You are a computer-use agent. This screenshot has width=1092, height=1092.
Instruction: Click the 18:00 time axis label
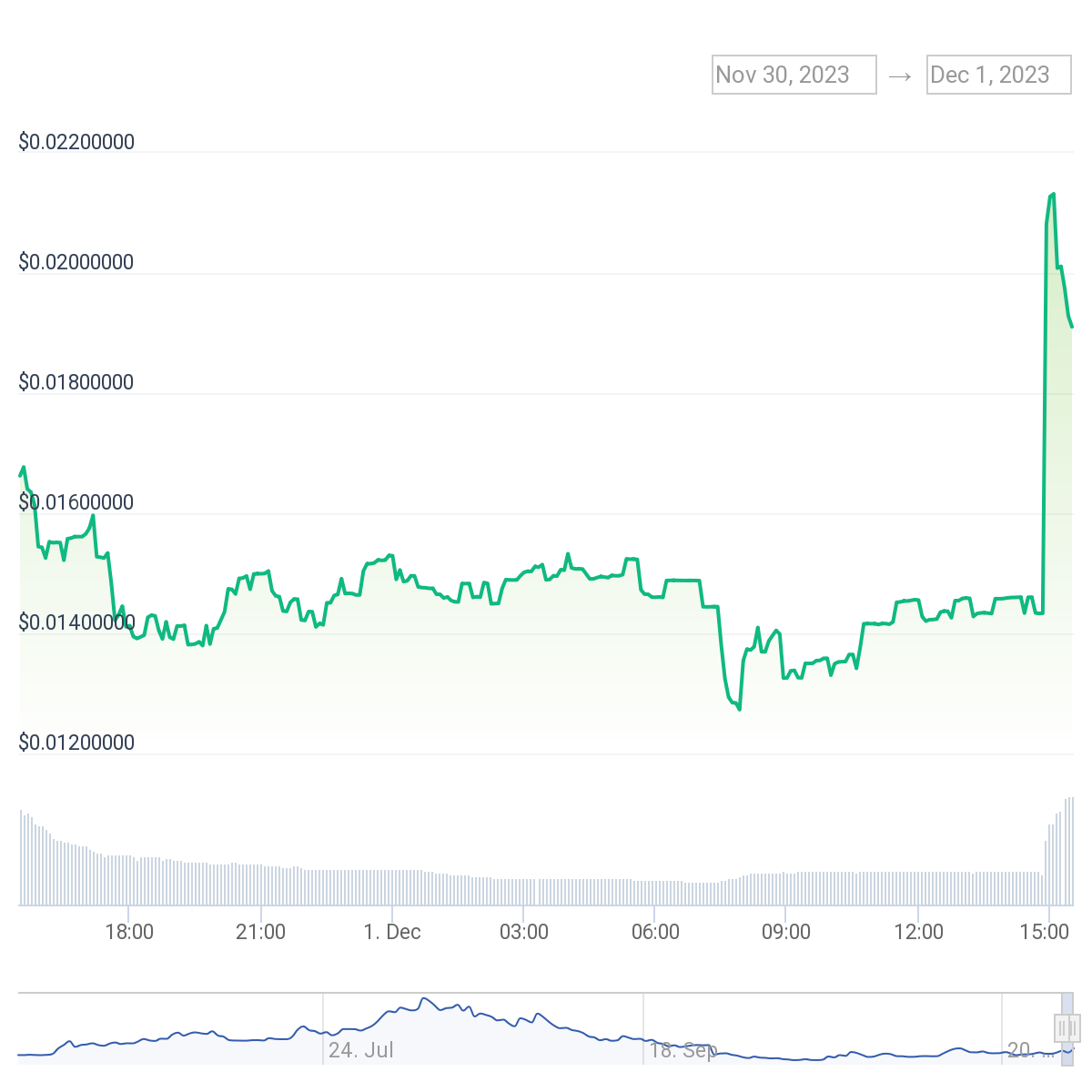coord(128,933)
